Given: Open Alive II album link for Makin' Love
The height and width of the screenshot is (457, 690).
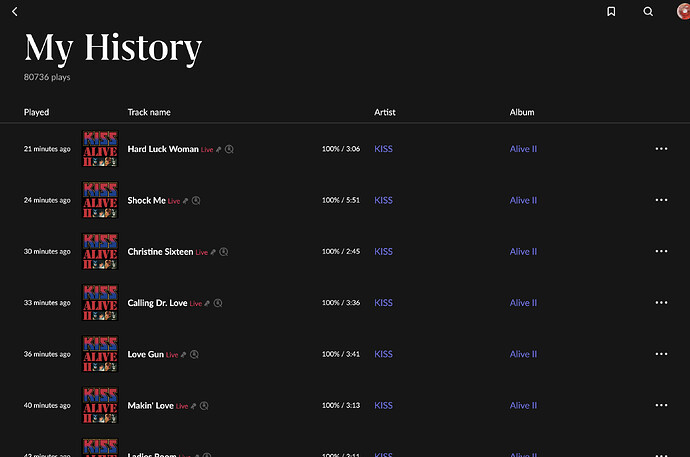Looking at the screenshot, I should 523,406.
